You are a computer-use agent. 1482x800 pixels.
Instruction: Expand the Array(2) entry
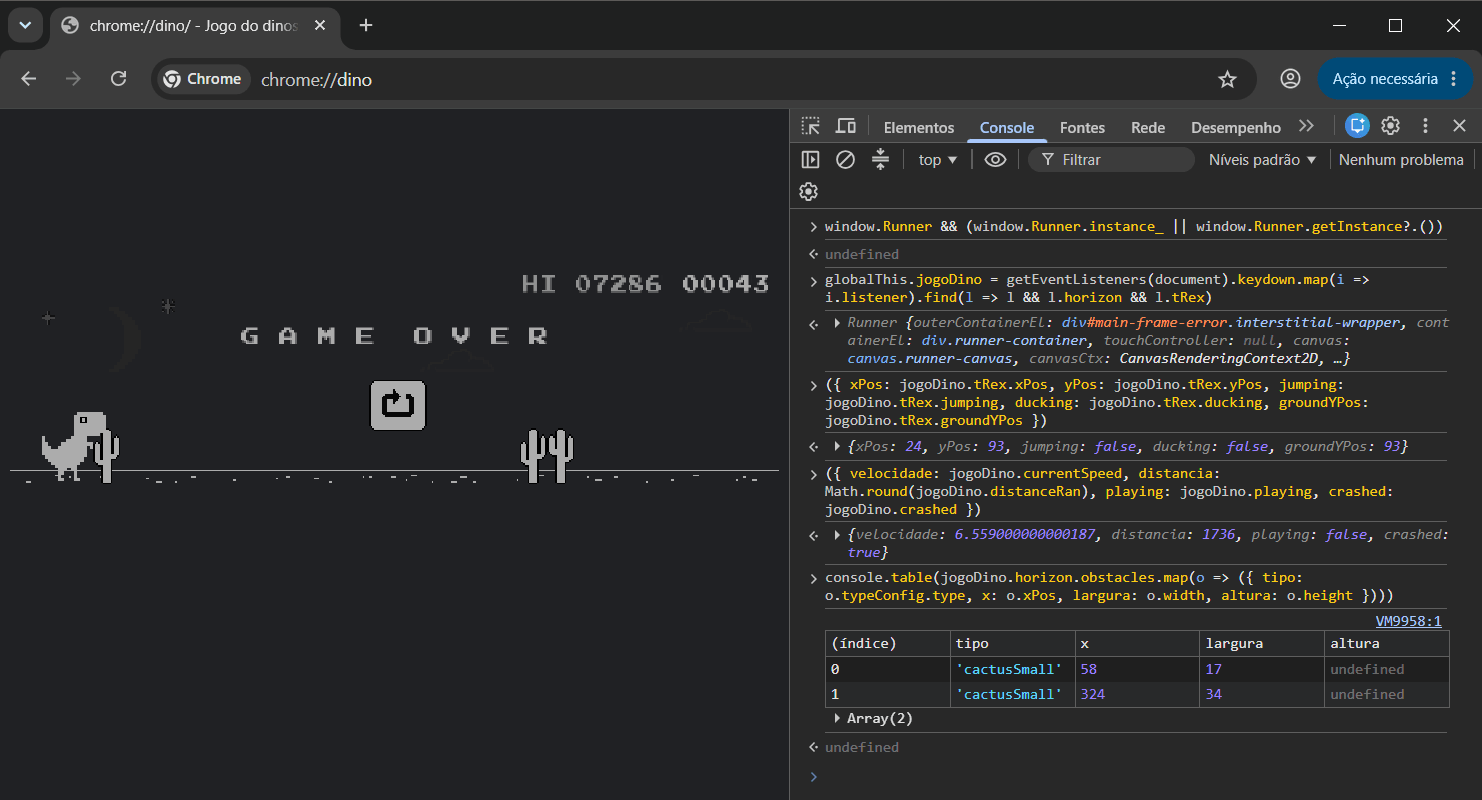click(838, 718)
